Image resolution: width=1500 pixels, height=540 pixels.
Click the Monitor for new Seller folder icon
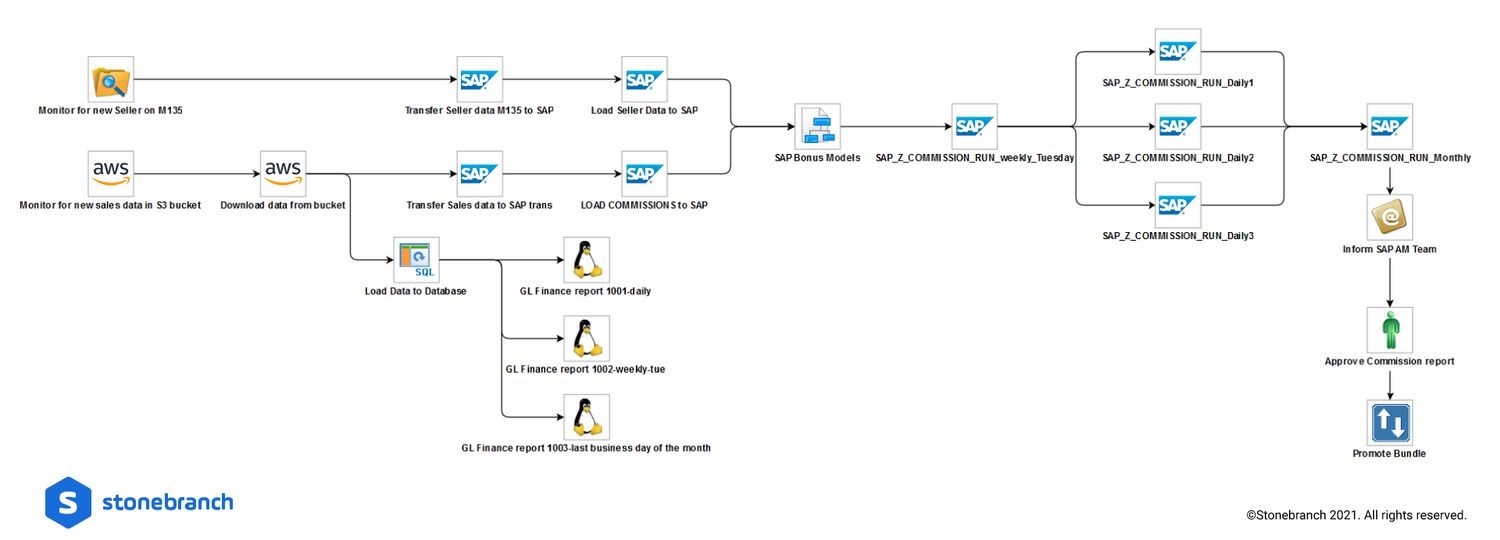110,79
